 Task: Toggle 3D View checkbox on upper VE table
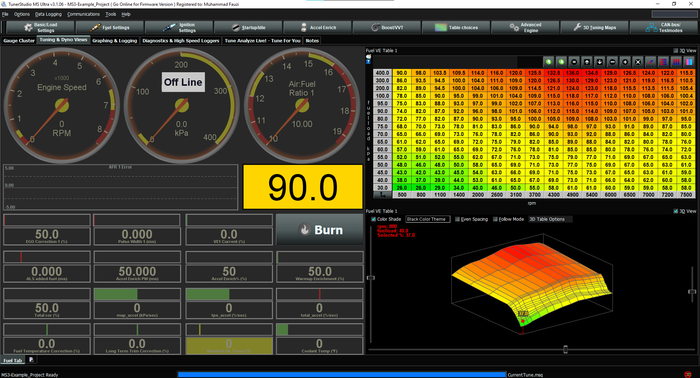(675, 50)
